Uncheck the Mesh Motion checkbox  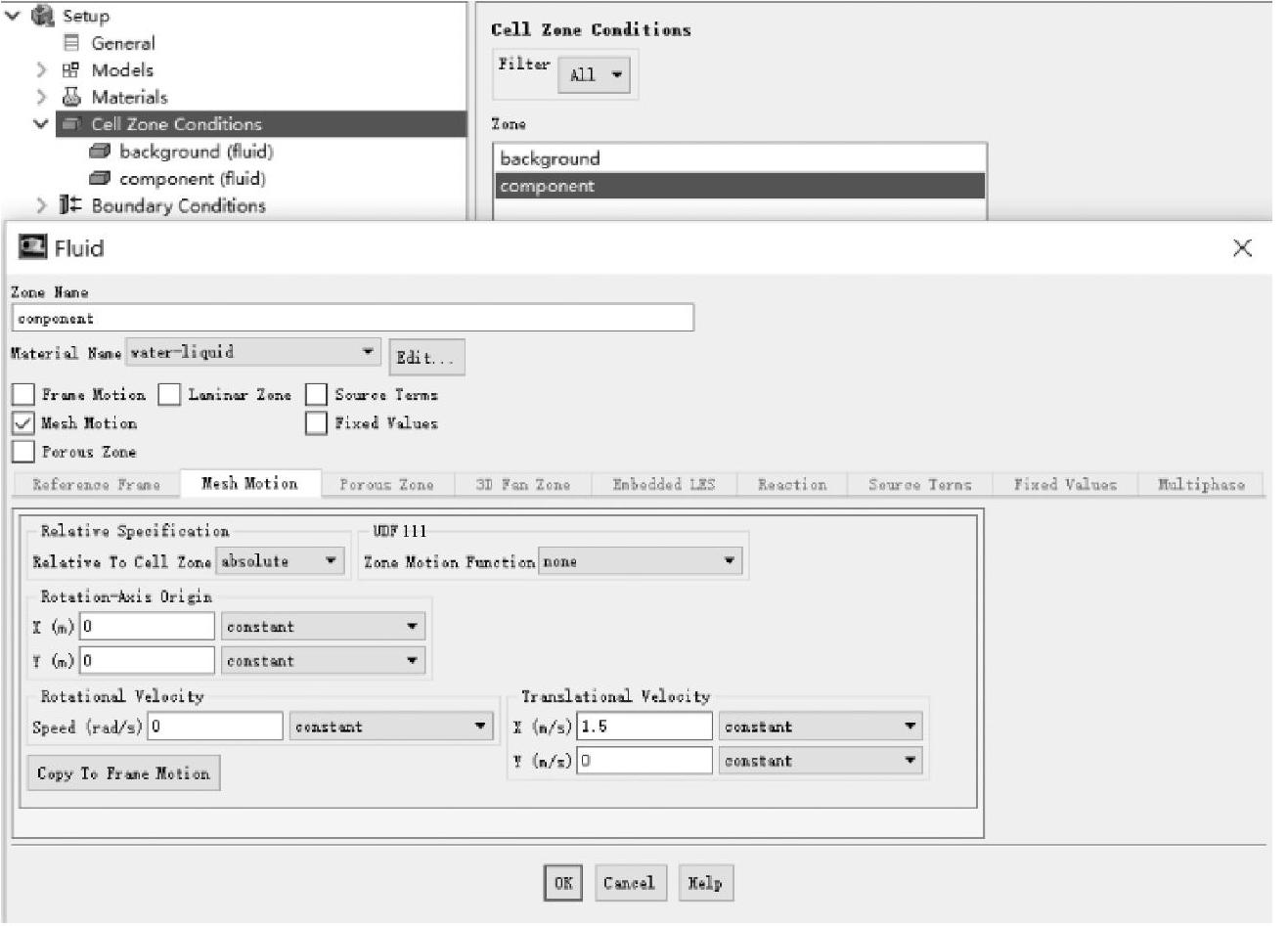coord(22,423)
